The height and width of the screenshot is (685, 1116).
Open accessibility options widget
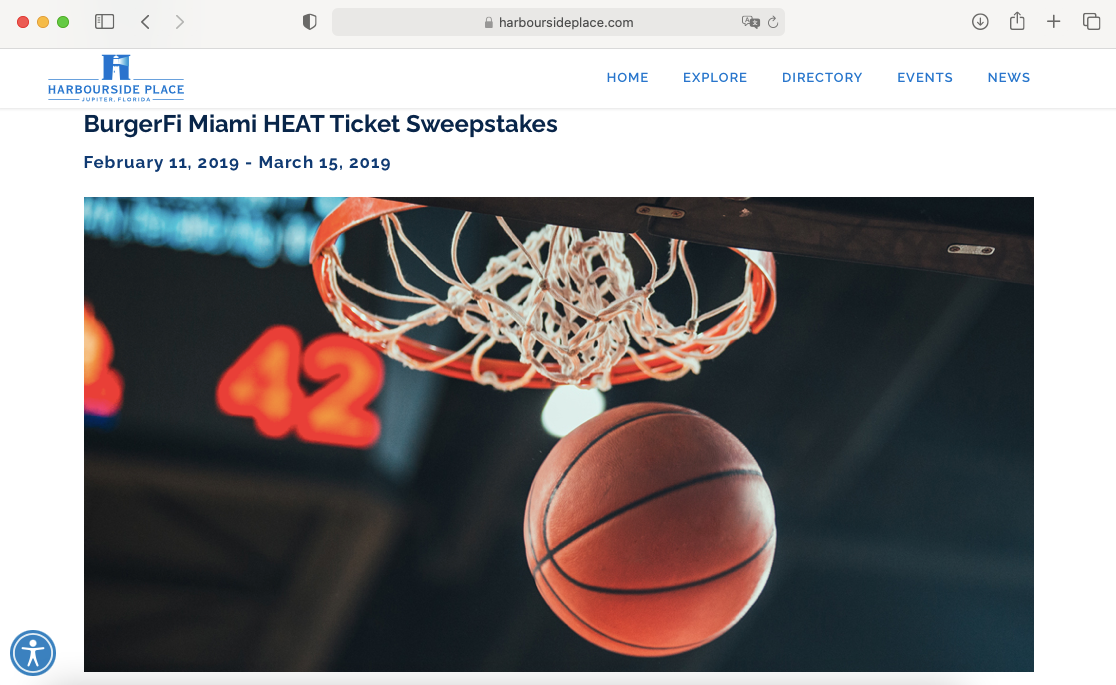tap(33, 653)
